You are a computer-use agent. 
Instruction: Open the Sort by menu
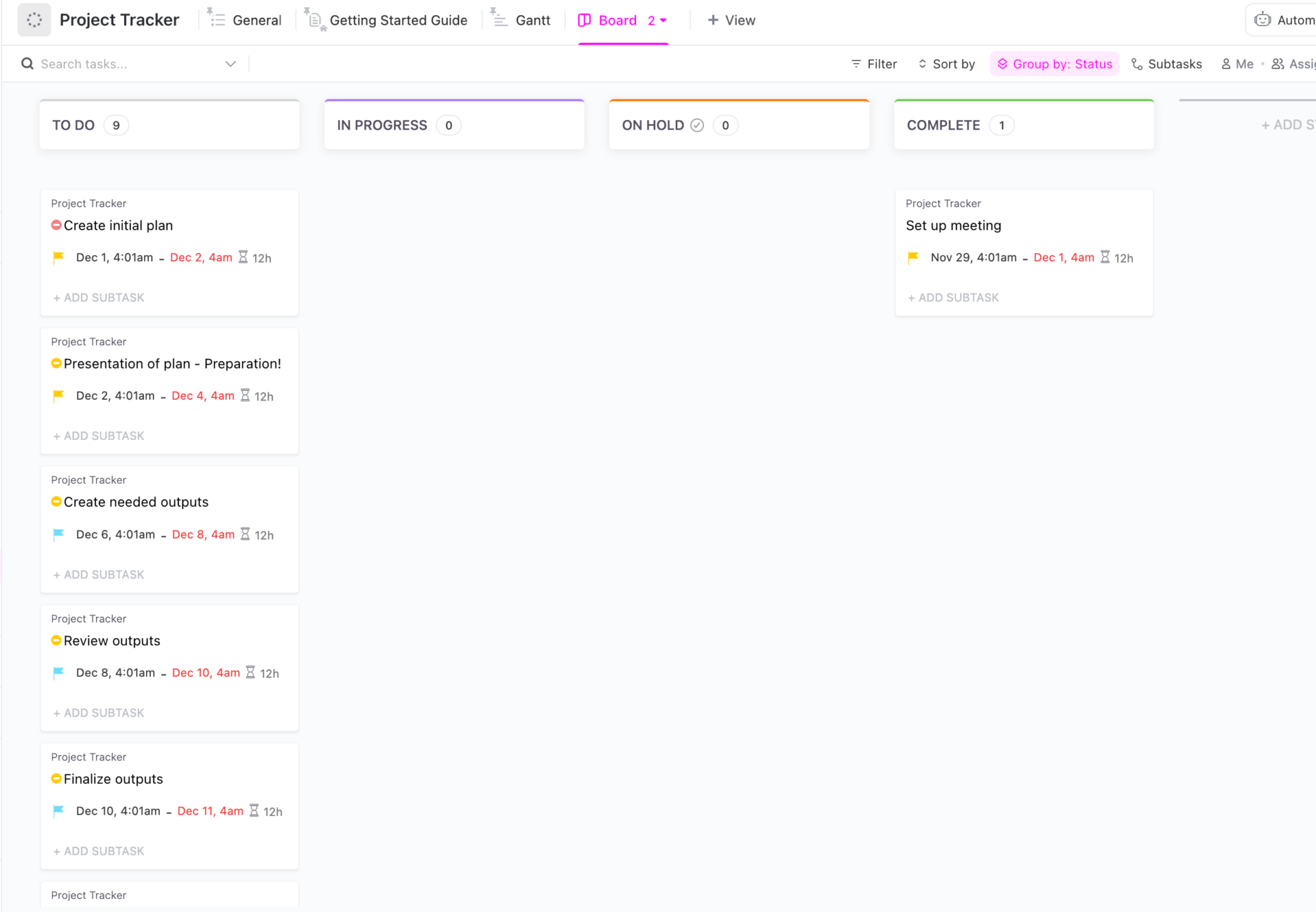pos(946,64)
